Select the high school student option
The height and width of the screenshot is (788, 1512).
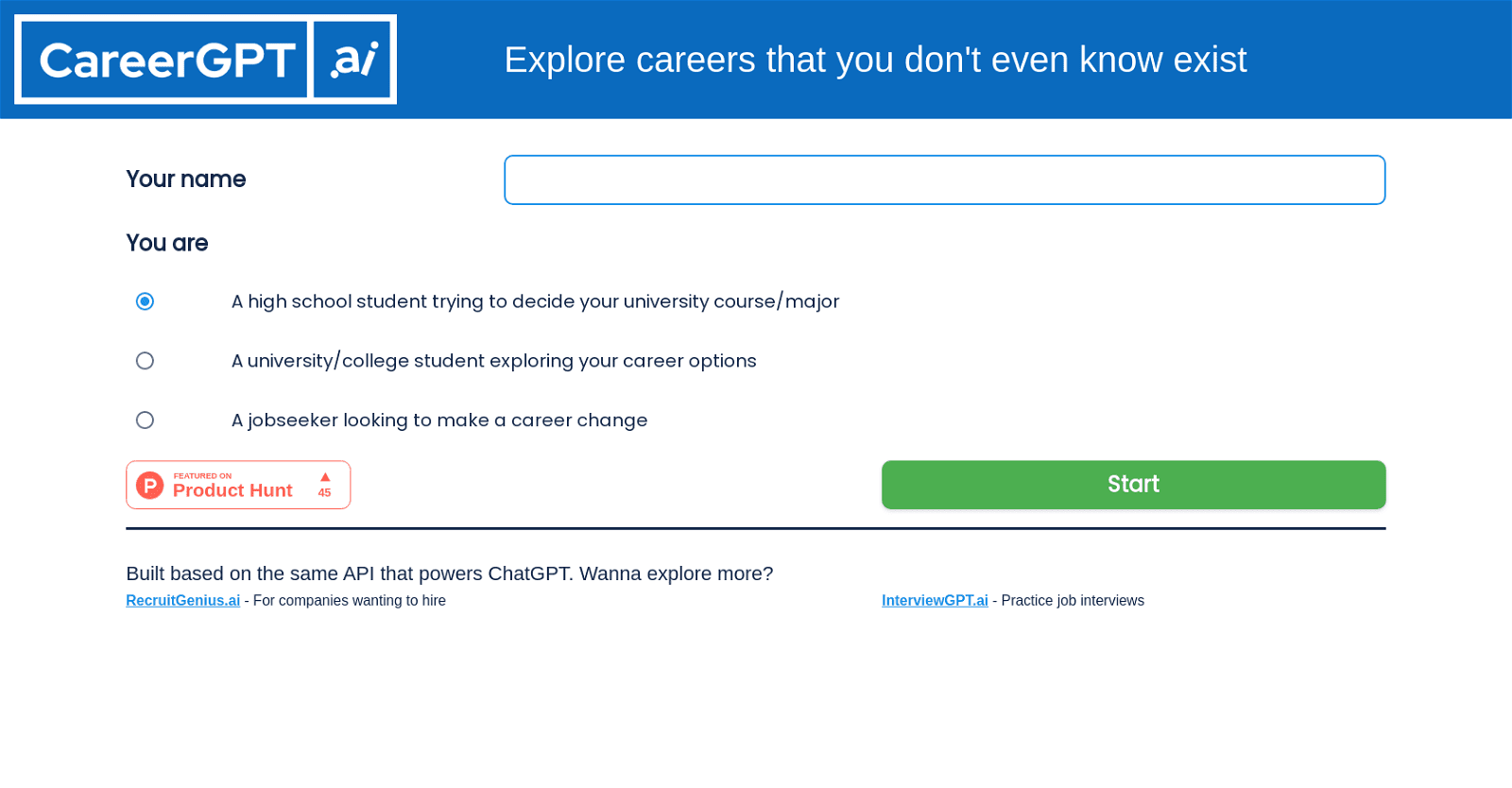pyautogui.click(x=145, y=301)
